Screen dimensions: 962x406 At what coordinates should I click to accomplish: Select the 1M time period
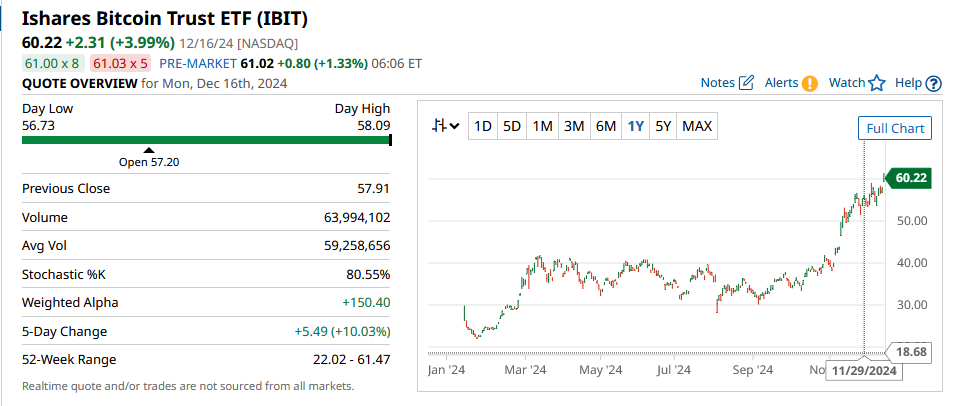coord(542,126)
